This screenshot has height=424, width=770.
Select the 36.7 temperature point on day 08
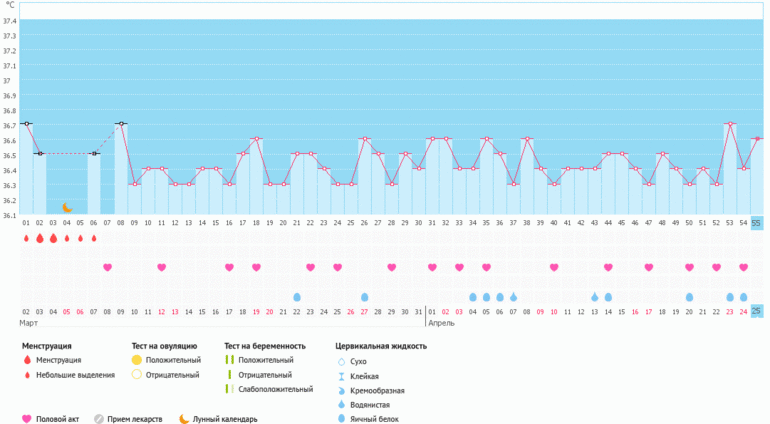coord(121,125)
